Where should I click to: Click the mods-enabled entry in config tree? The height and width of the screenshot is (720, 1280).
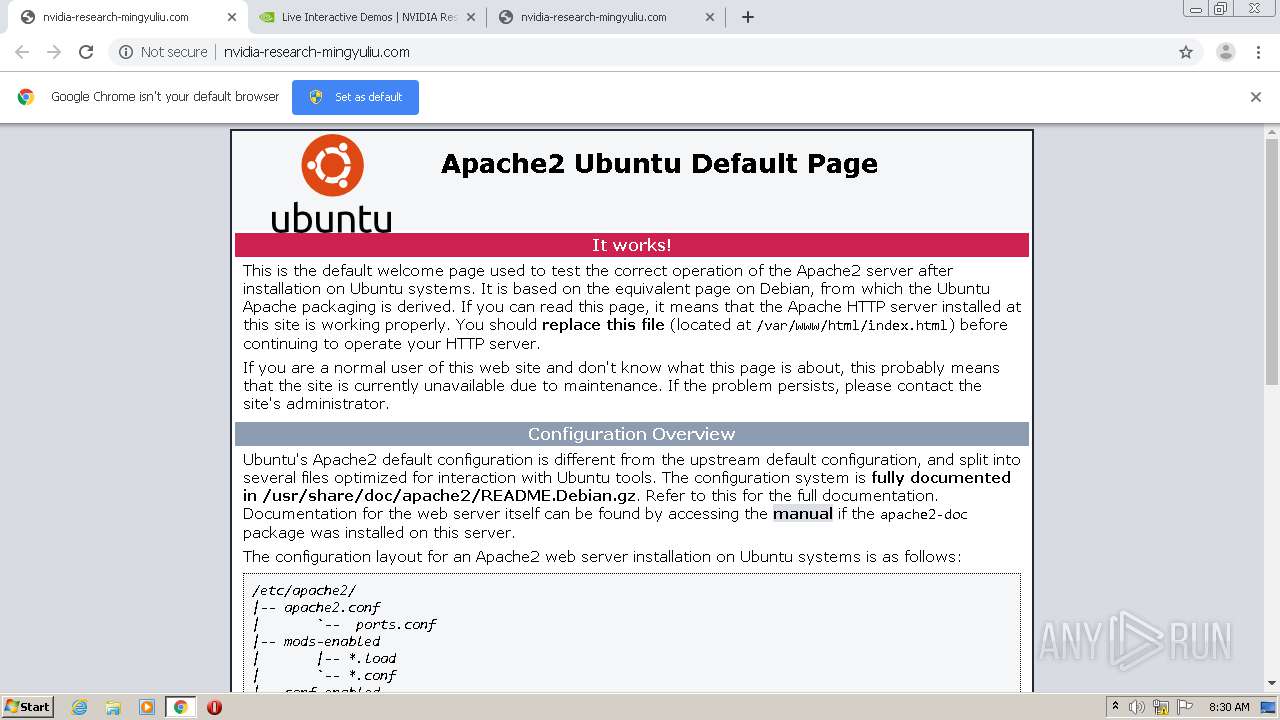[332, 642]
